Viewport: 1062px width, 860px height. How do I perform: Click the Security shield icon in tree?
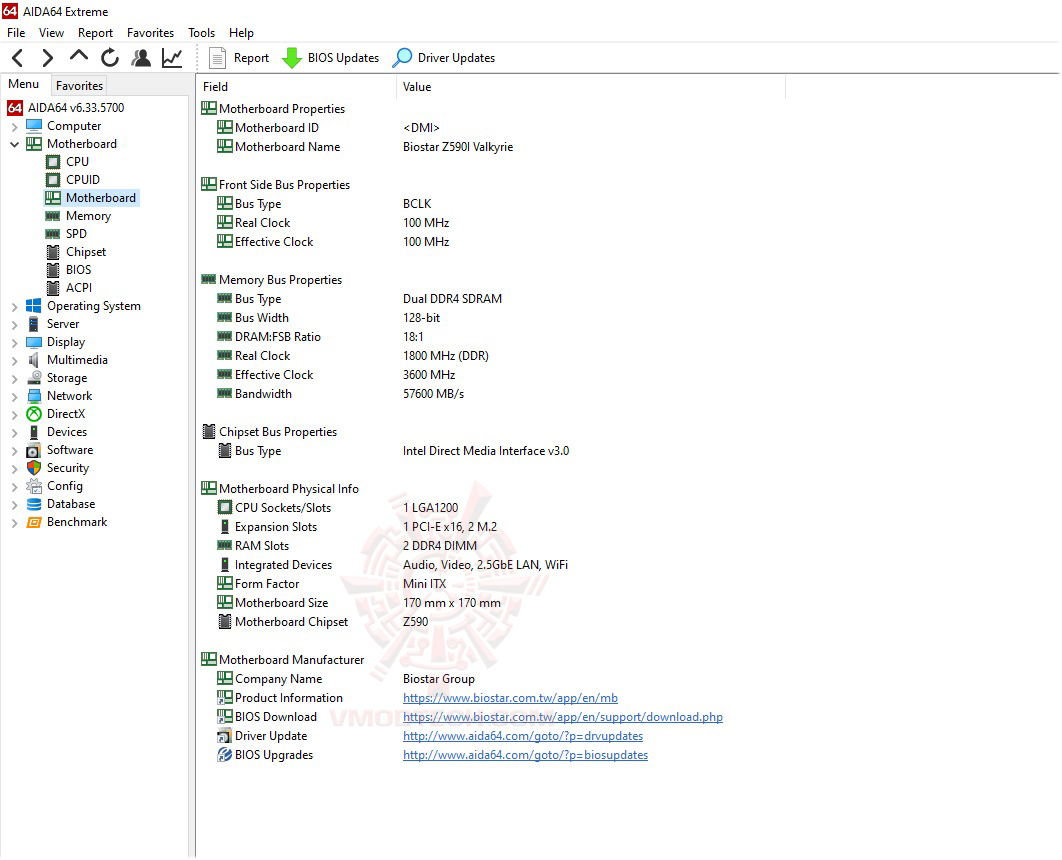pyautogui.click(x=34, y=468)
